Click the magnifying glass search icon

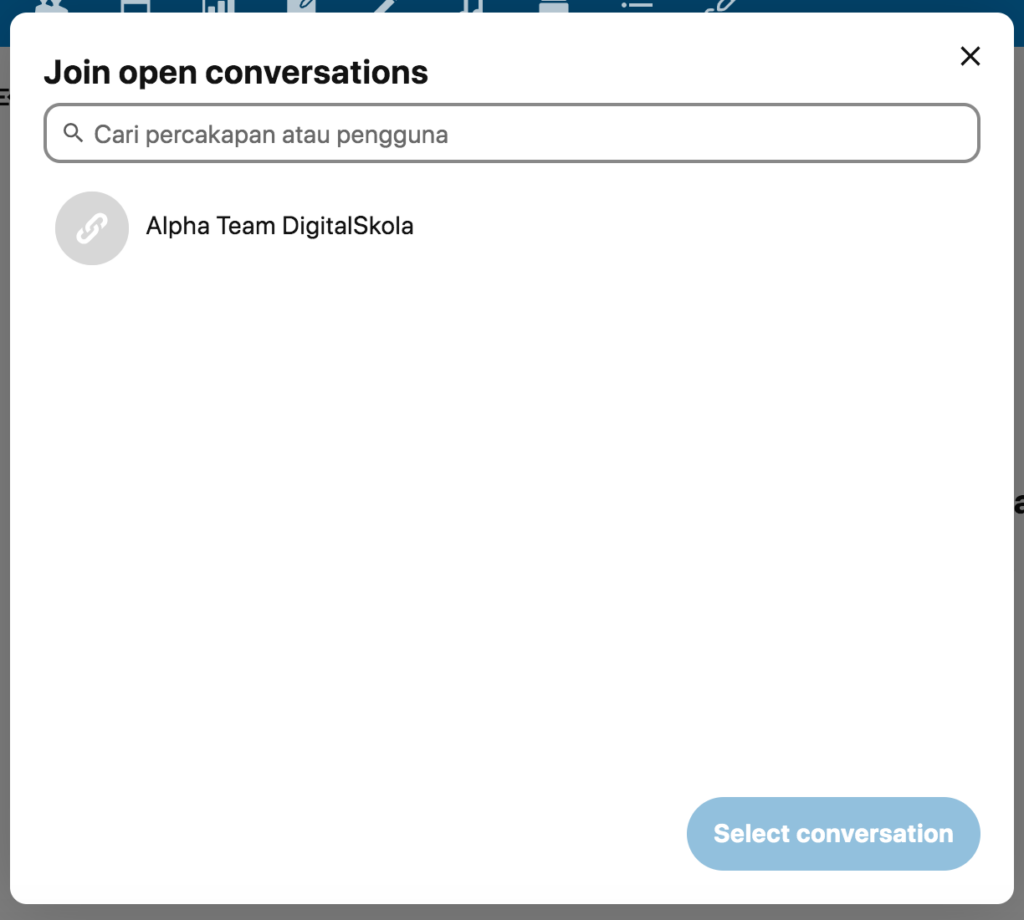click(72, 133)
